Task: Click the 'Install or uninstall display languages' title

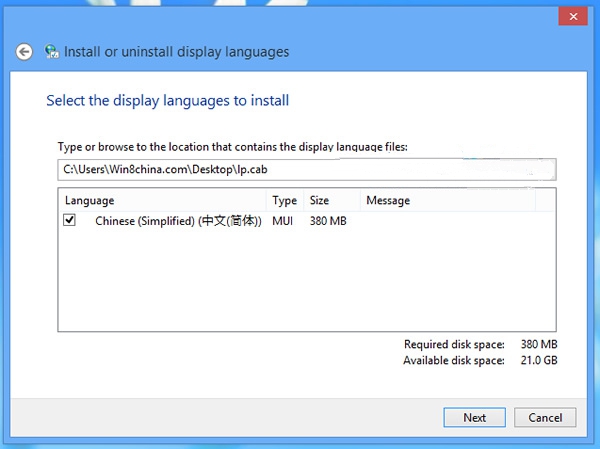Action: tap(177, 52)
